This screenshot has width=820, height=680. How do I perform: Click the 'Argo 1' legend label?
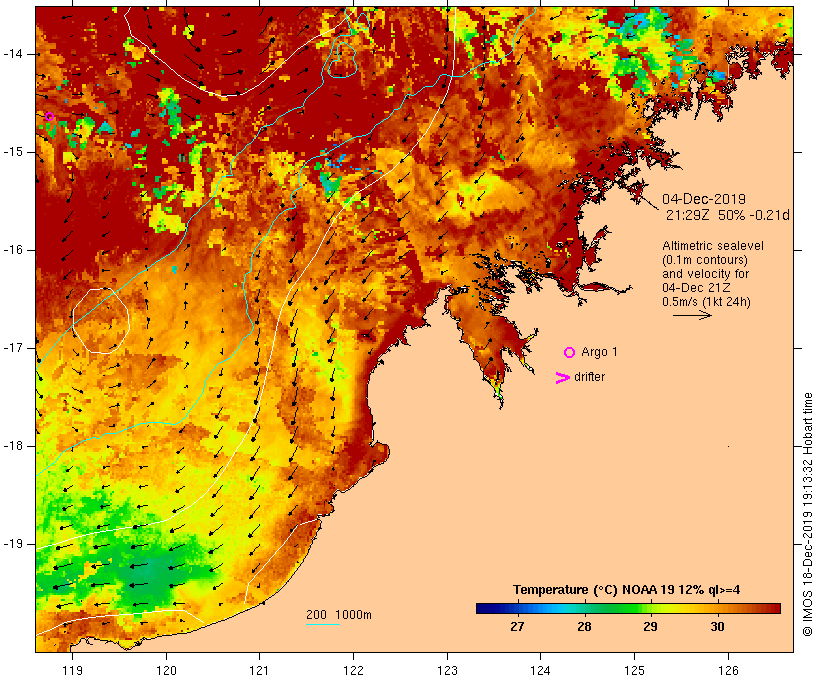[x=599, y=352]
